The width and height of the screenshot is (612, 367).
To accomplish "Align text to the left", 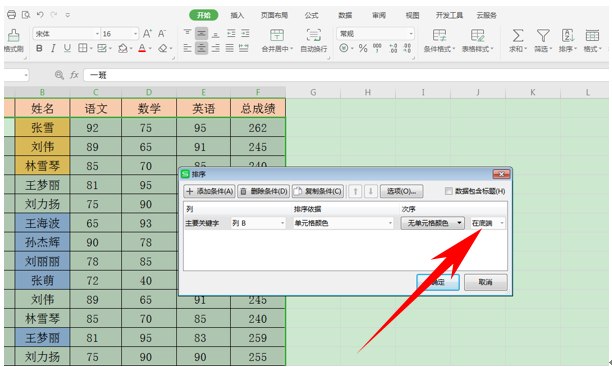I will click(x=187, y=48).
